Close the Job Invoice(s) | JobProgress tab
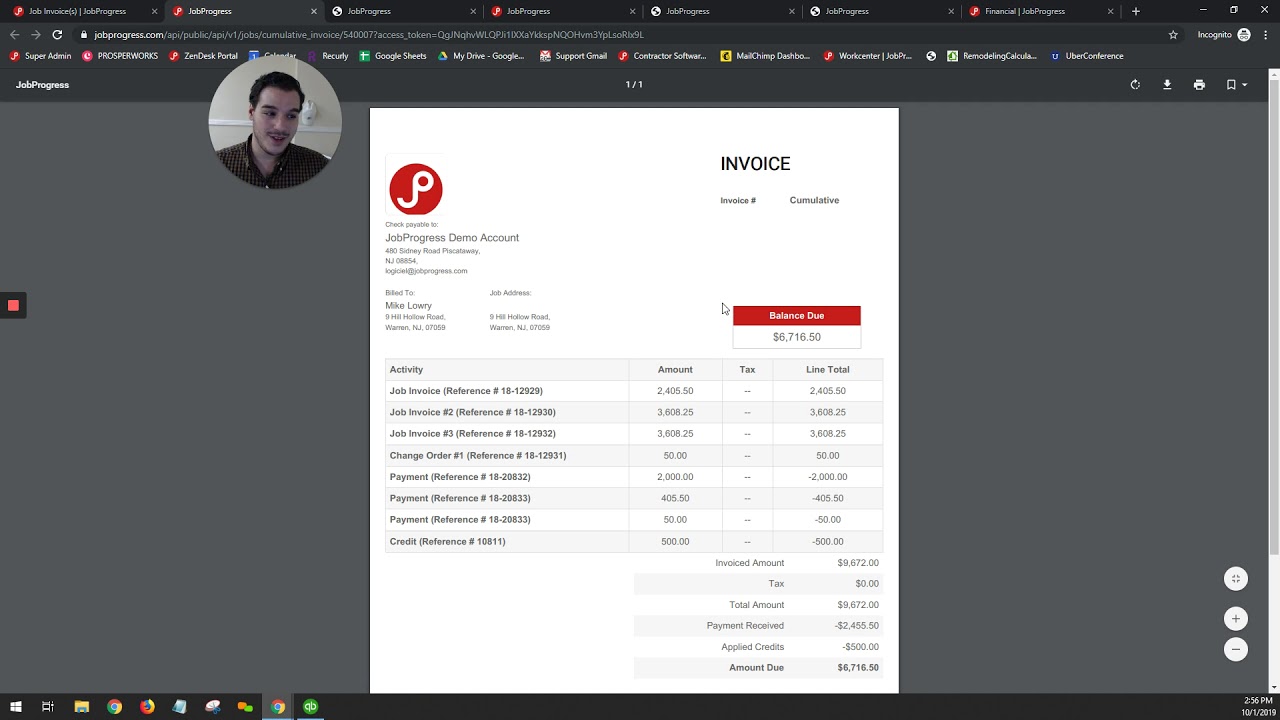Screen dimensions: 1280x720 154,11
